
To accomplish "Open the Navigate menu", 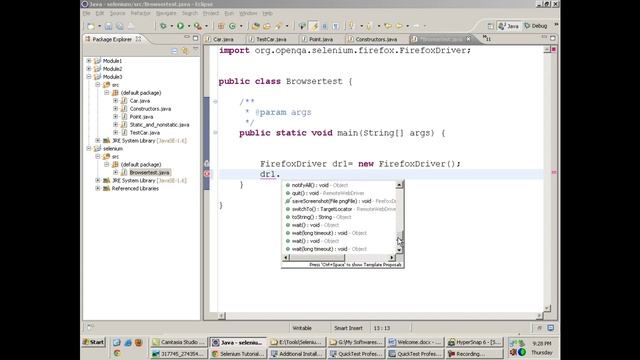I will (x=166, y=13).
